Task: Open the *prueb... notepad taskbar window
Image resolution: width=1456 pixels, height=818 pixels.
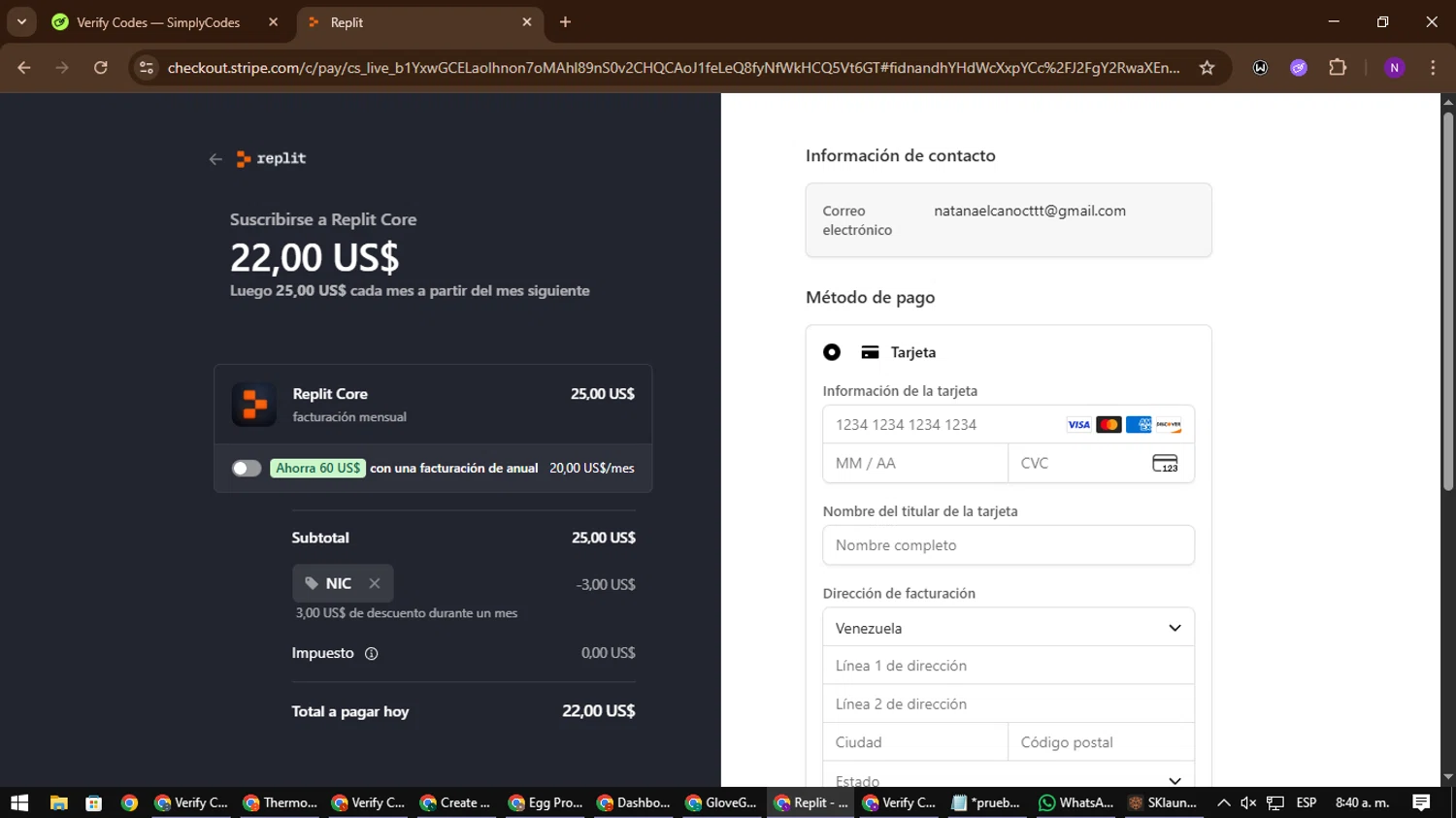Action: click(x=987, y=802)
